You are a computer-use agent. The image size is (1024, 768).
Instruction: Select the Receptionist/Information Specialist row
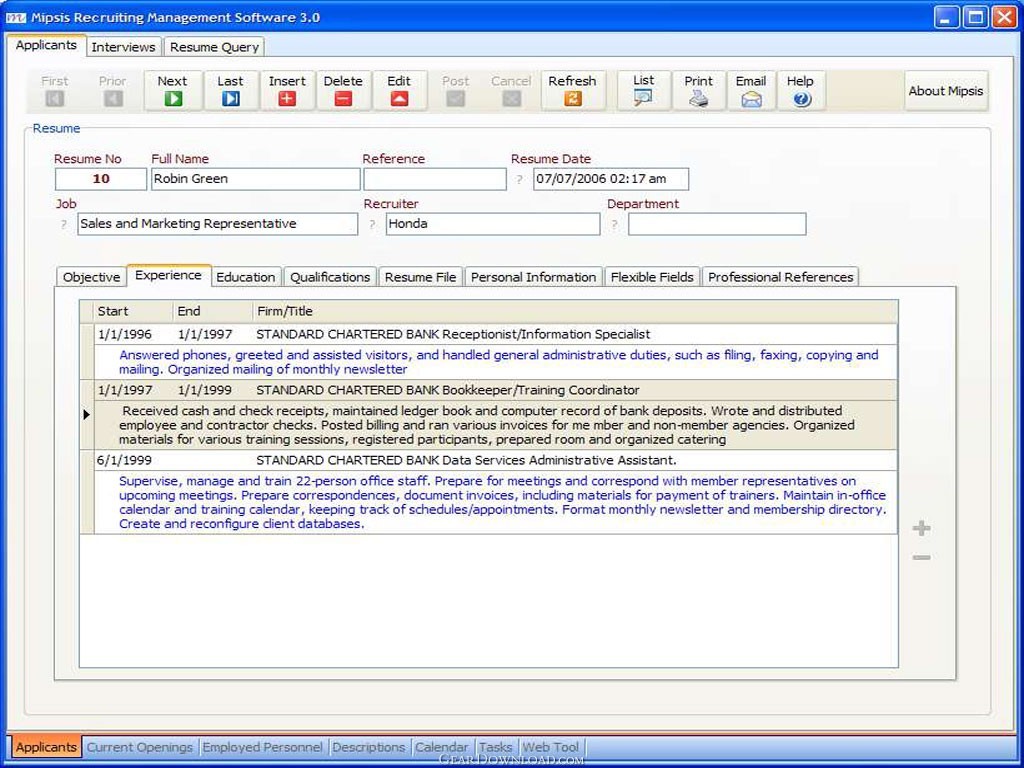496,334
